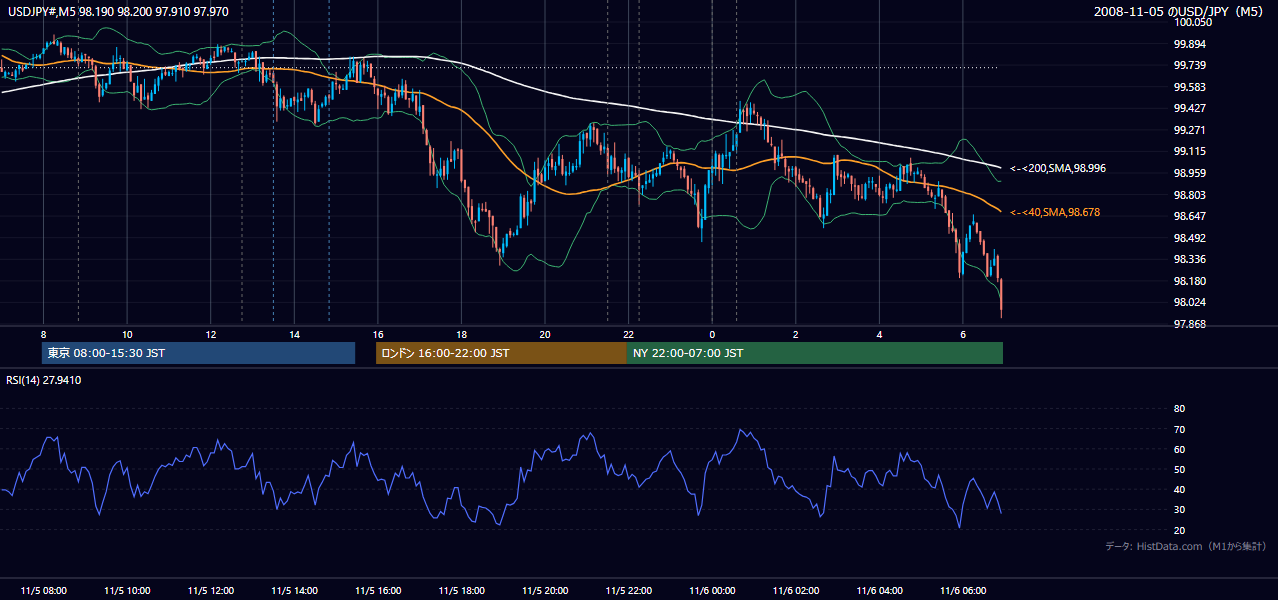The height and width of the screenshot is (600, 1278).
Task: Click the RSI axis level 80
Action: (1179, 409)
